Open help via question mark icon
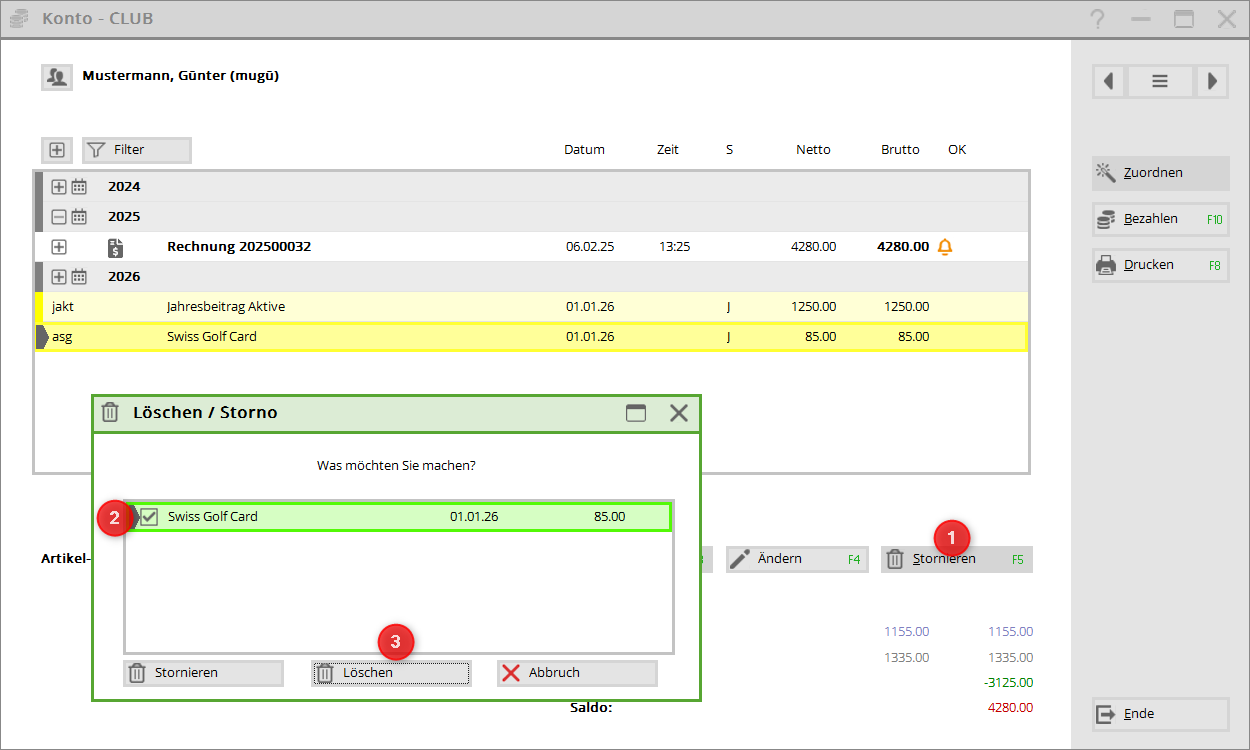This screenshot has height=750, width=1250. [x=1097, y=19]
